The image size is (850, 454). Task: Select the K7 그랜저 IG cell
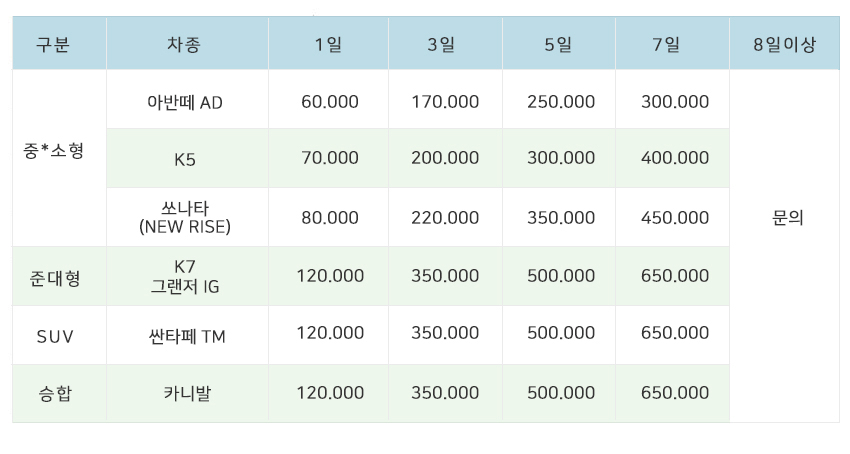pos(186,276)
